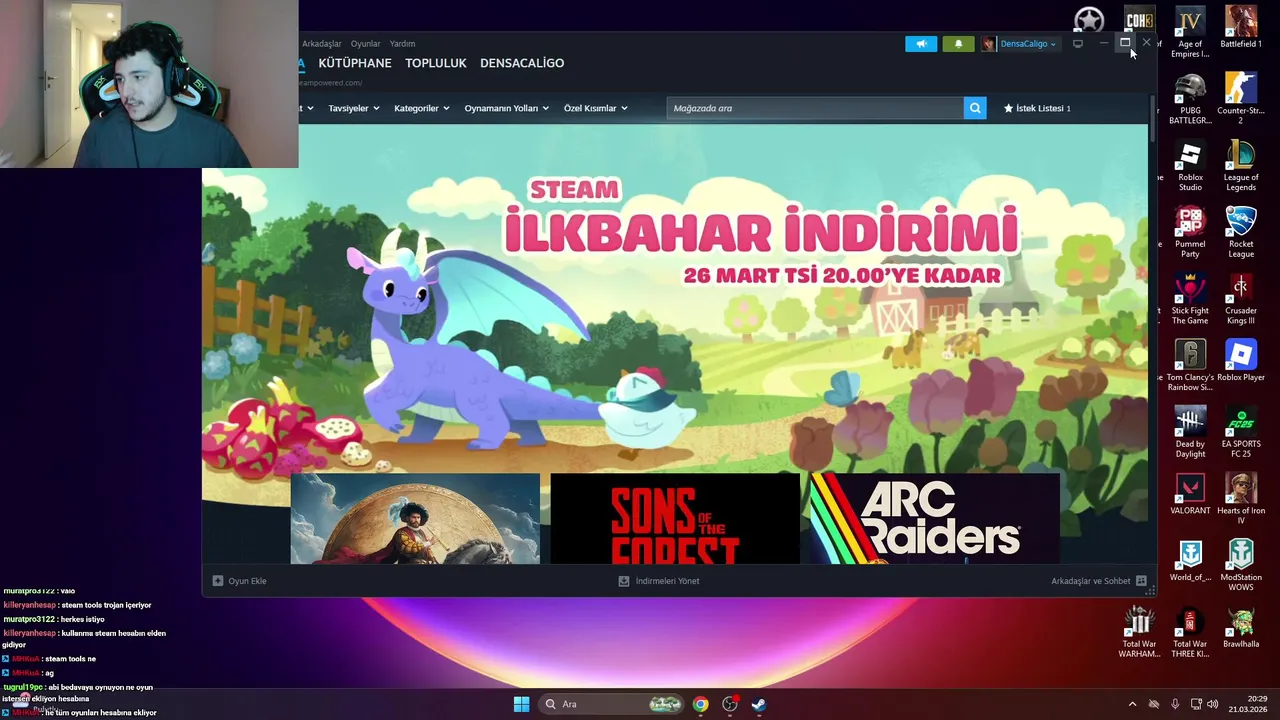The width and height of the screenshot is (1280, 720).
Task: Select Total War THREE KINGDOMS icon
Action: point(1190,633)
